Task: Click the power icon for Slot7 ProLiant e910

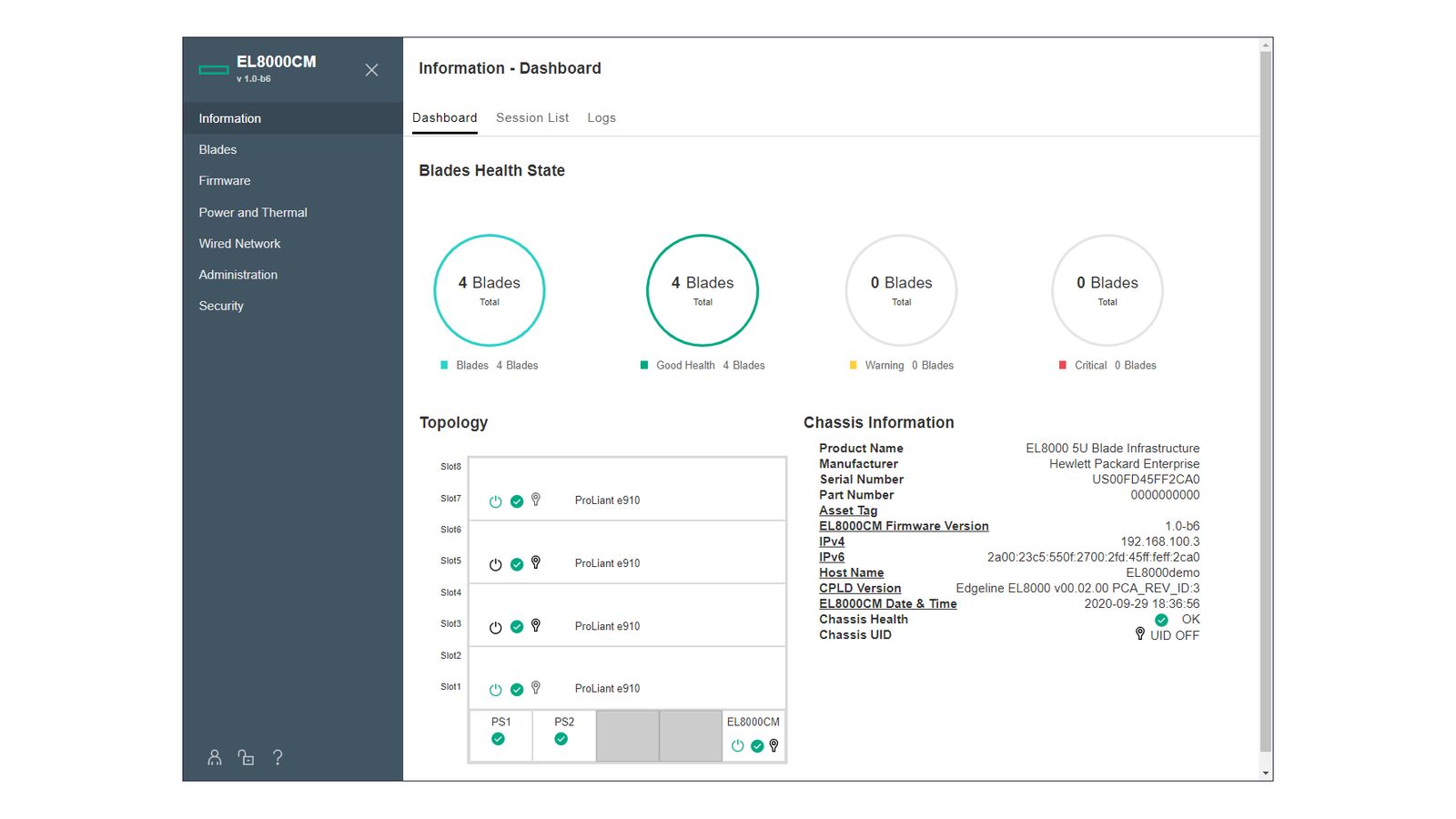Action: tap(496, 500)
